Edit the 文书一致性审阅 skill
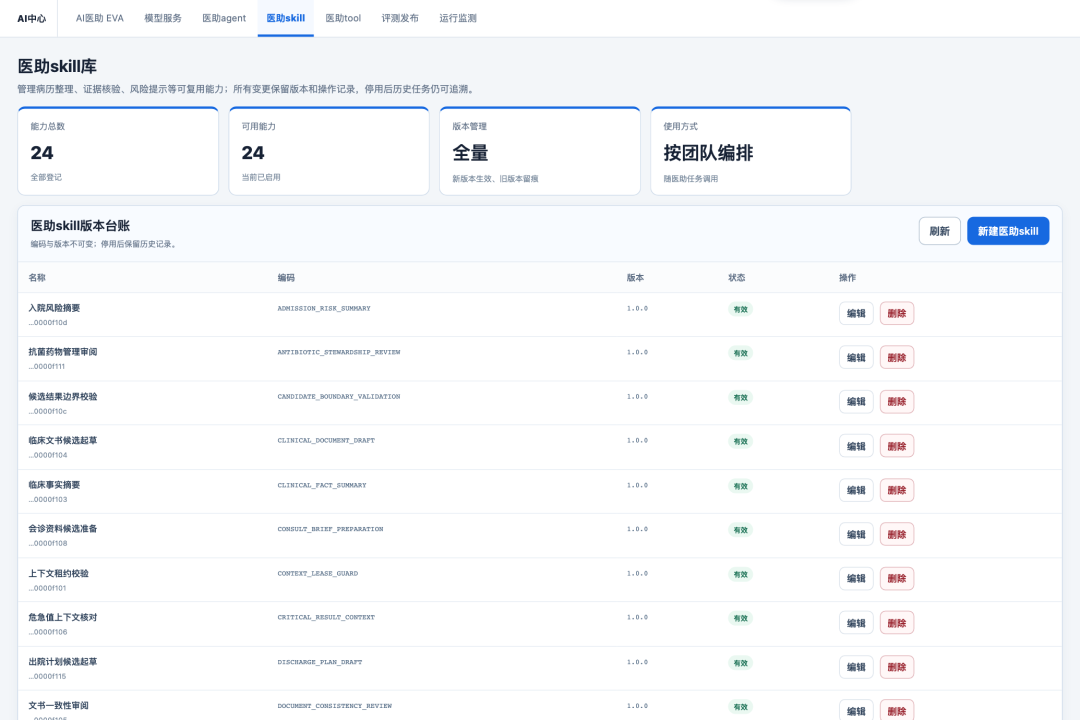Image resolution: width=1080 pixels, height=720 pixels. coord(856,710)
